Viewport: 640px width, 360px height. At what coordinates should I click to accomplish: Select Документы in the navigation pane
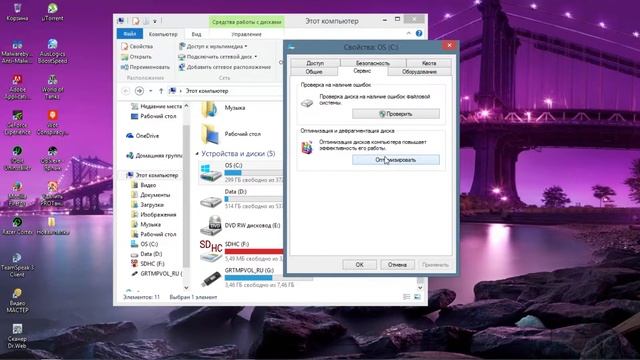[x=151, y=195]
